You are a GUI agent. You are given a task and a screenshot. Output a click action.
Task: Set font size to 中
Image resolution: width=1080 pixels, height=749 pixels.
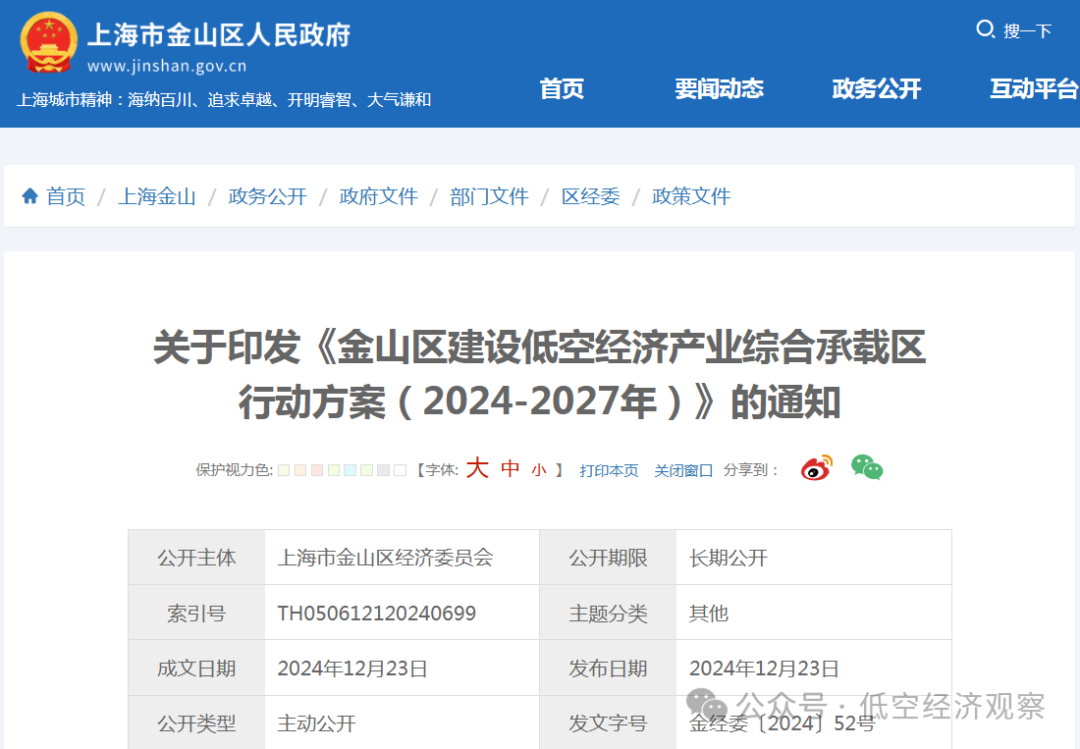tap(510, 469)
